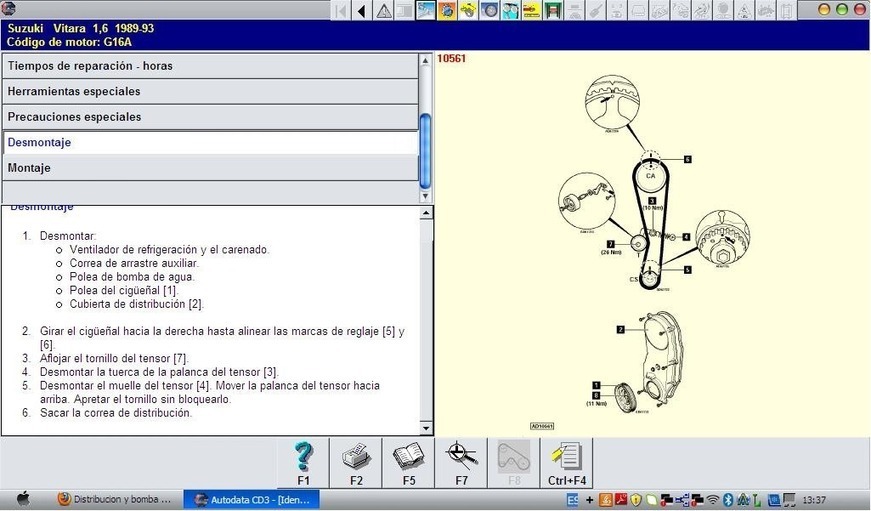This screenshot has width=871, height=511.
Task: Open the F5 book manual icon
Action: [x=408, y=462]
